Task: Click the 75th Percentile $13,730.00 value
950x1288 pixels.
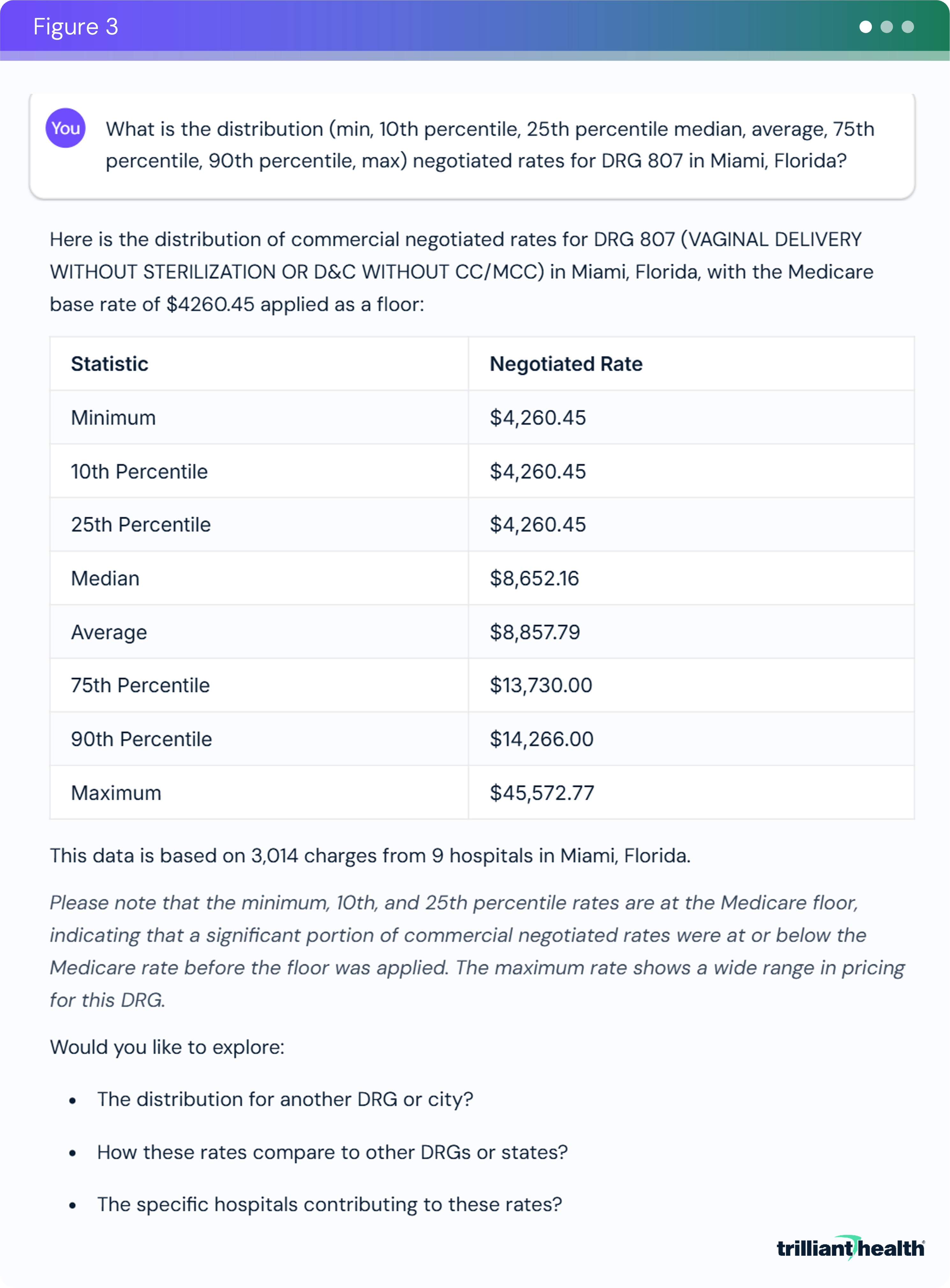Action: pos(541,685)
